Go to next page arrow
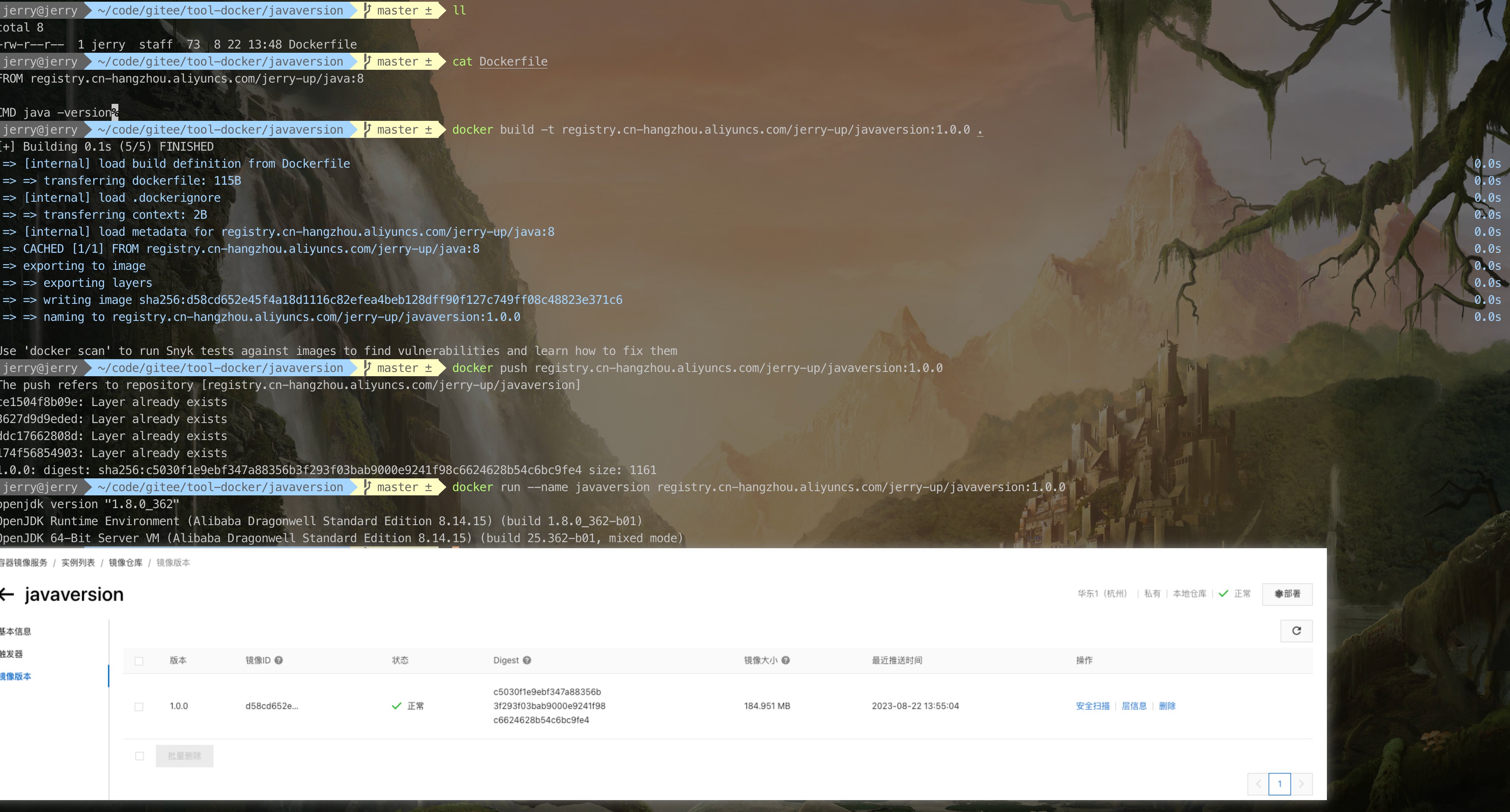Image resolution: width=1510 pixels, height=812 pixels. 1301,784
